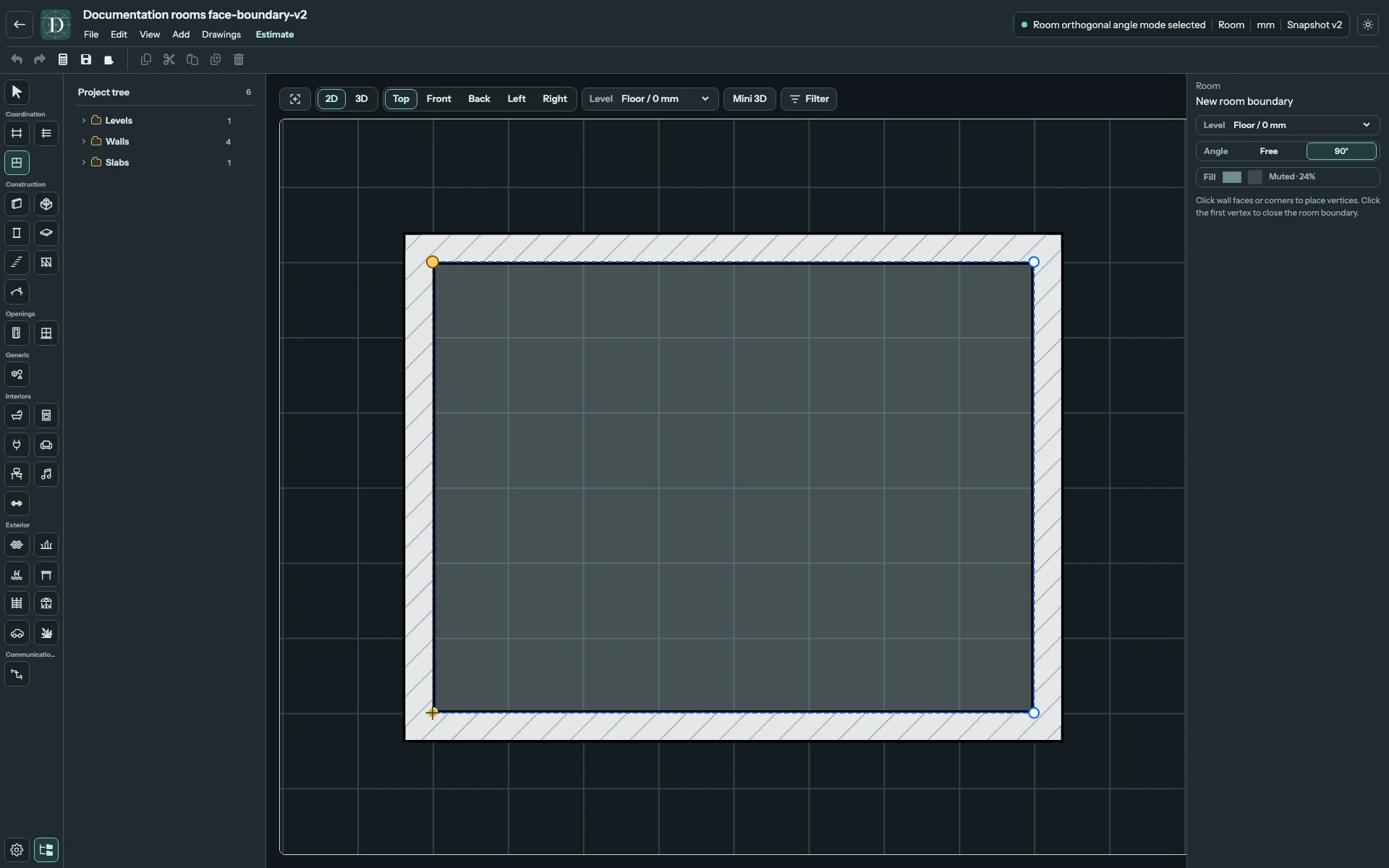1389x868 pixels.
Task: Click the back arrow button
Action: [20, 25]
